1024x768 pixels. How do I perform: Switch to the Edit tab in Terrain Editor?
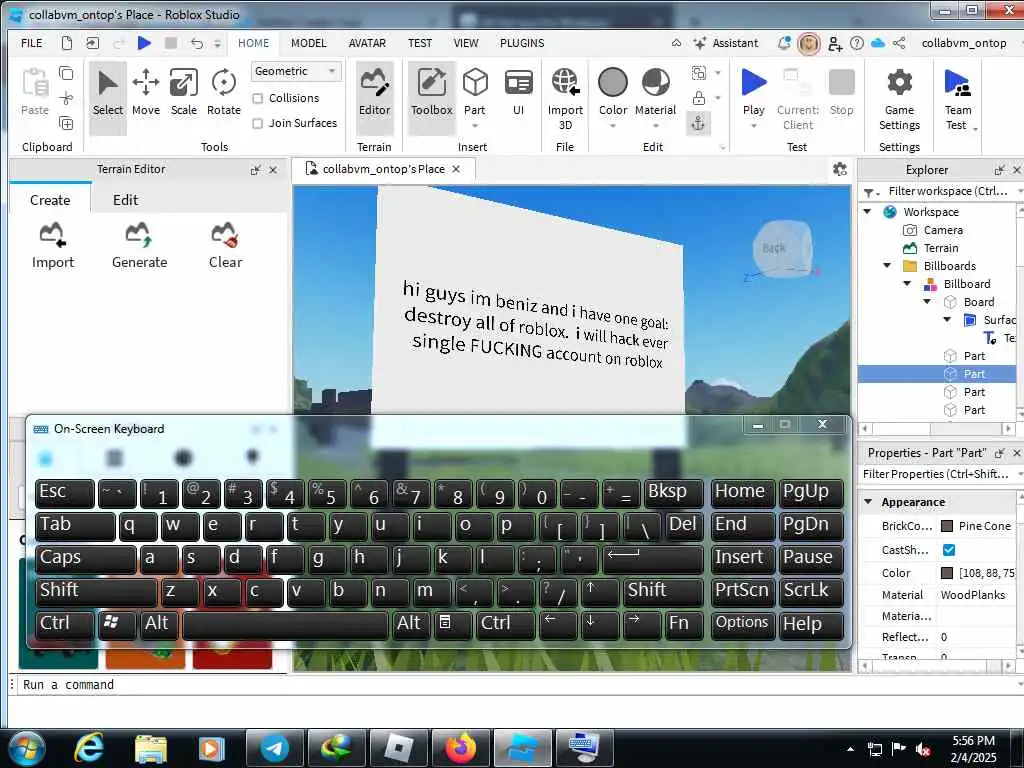tap(125, 200)
